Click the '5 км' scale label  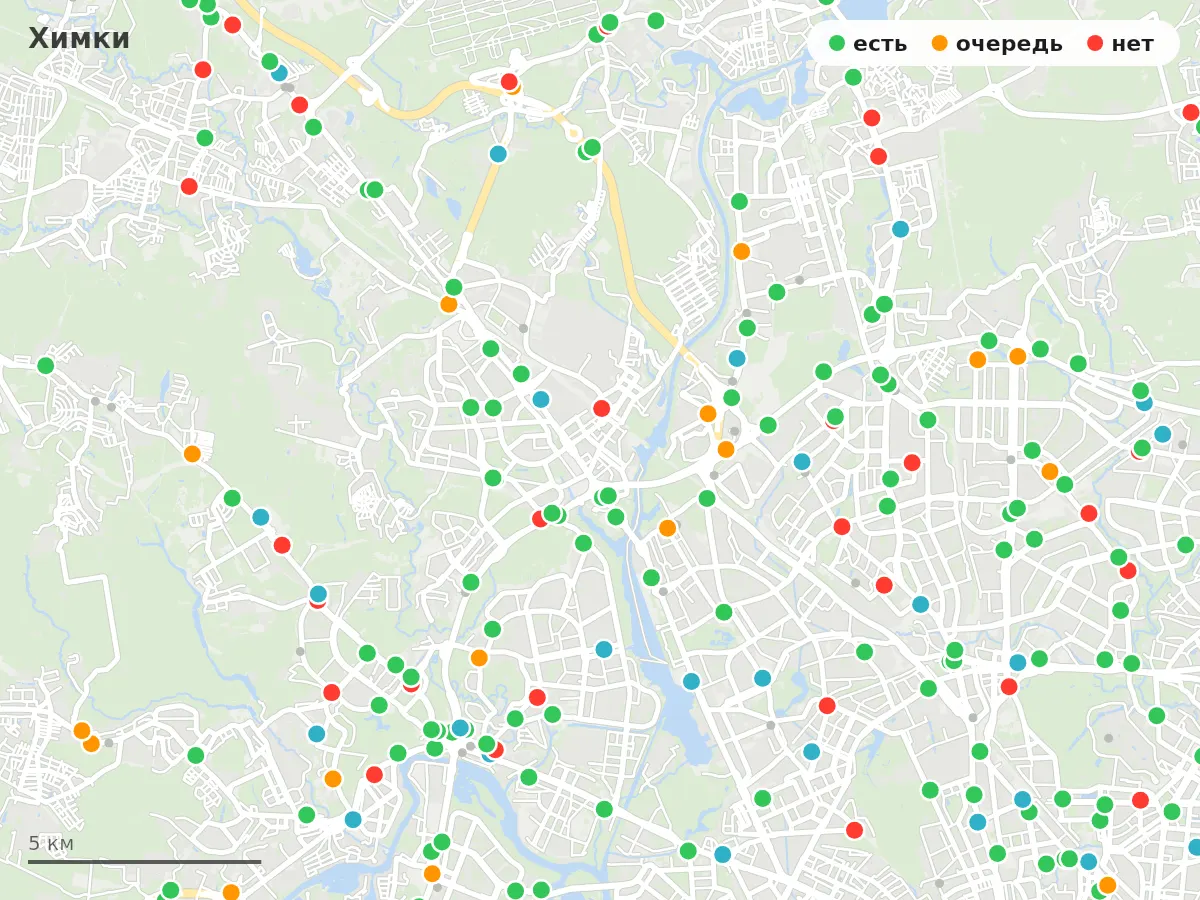51,844
